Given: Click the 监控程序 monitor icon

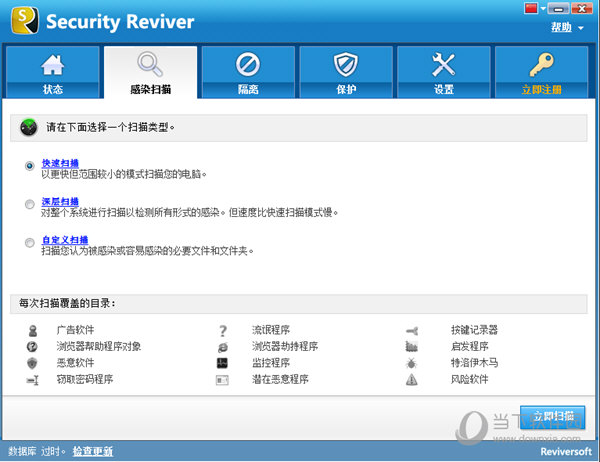Looking at the screenshot, I should 222,363.
